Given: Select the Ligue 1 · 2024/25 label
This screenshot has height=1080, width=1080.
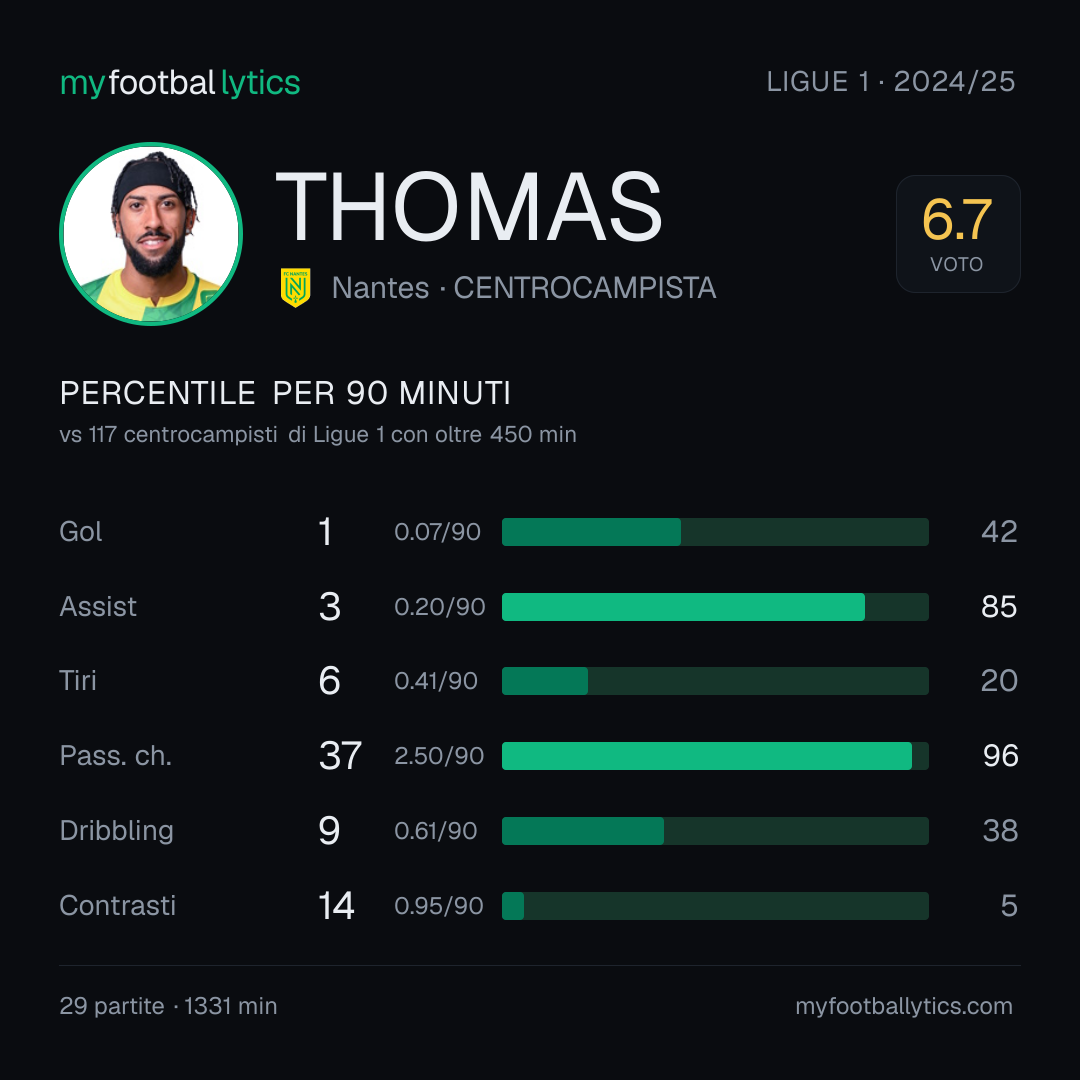Looking at the screenshot, I should (x=891, y=81).
